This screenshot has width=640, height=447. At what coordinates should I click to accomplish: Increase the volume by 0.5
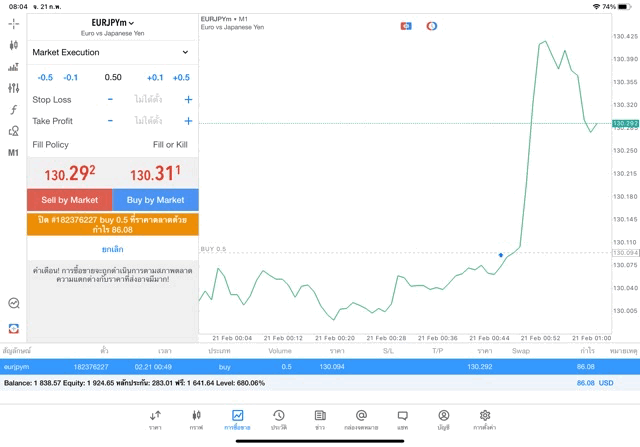(181, 78)
